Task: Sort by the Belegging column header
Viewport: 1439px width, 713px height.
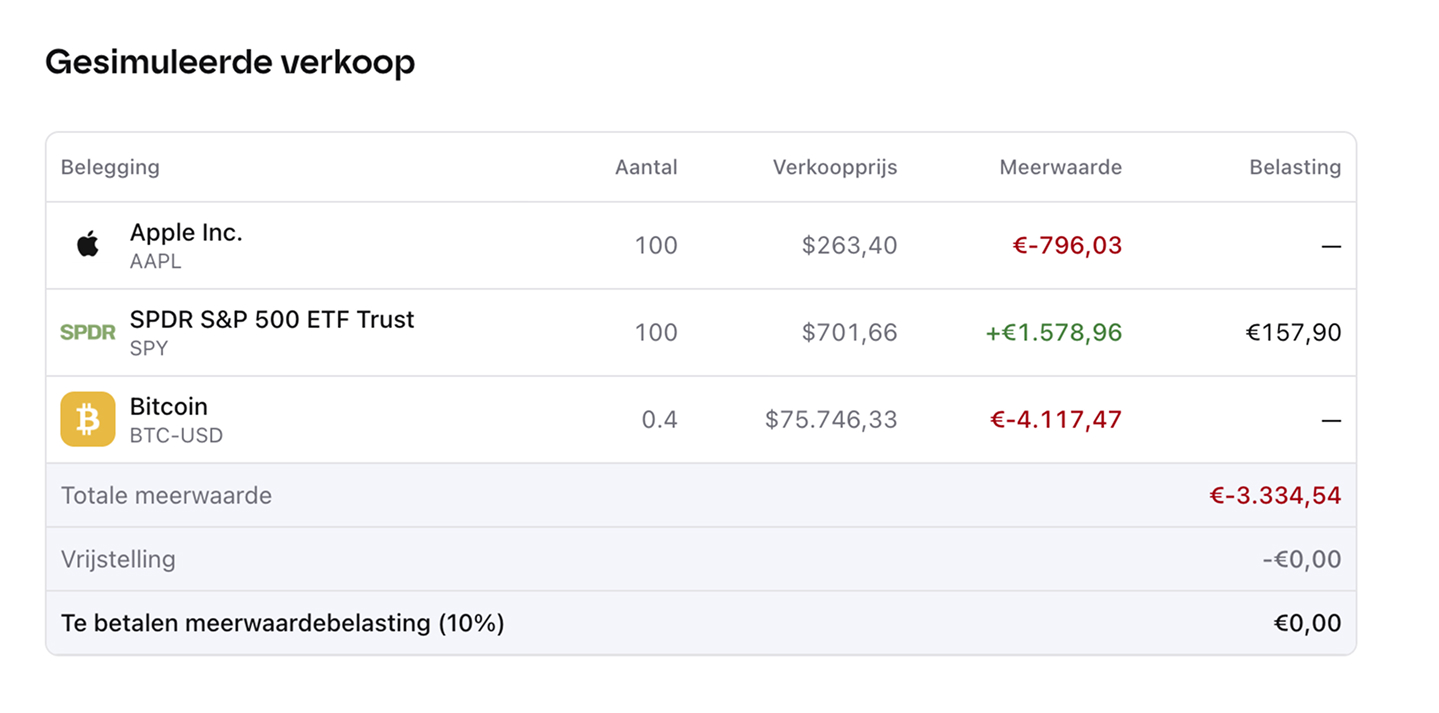Action: [x=110, y=167]
